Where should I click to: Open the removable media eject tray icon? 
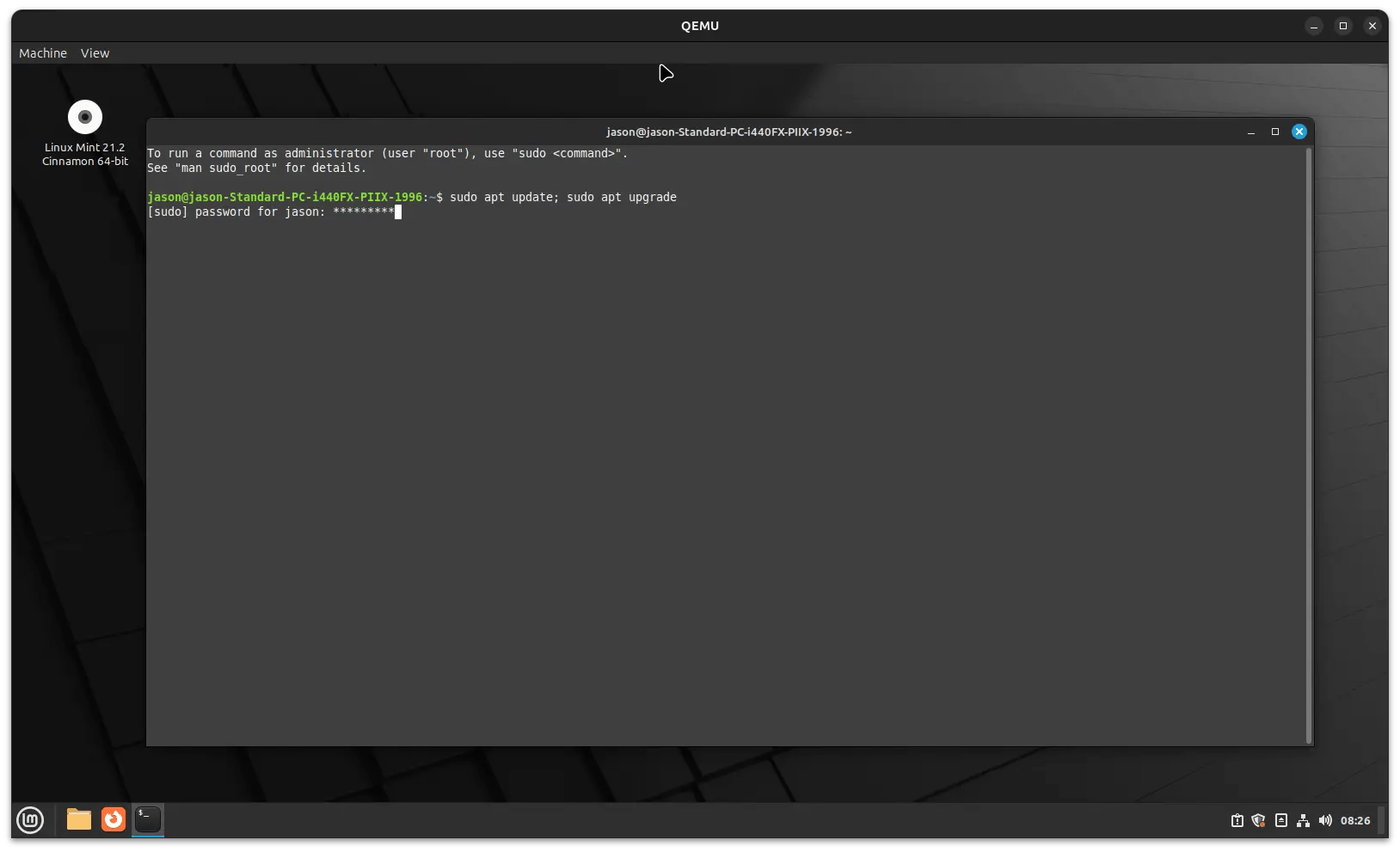pyautogui.click(x=1280, y=820)
